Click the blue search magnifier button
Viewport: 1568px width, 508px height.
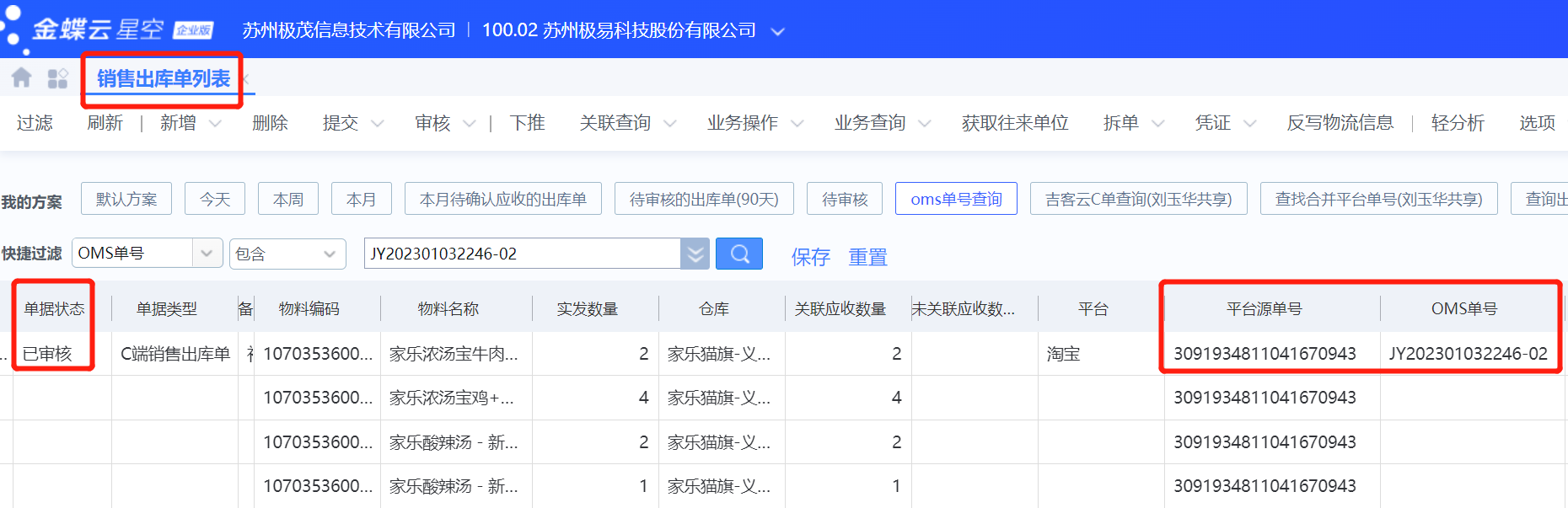click(x=739, y=254)
